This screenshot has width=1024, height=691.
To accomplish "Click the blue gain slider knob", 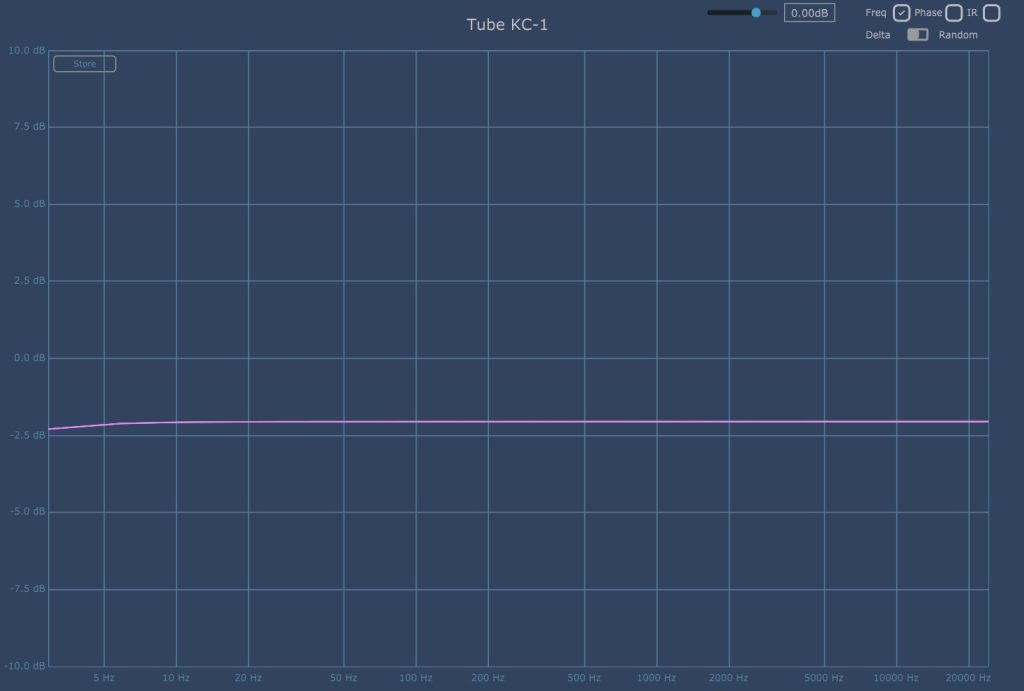I will pyautogui.click(x=756, y=13).
